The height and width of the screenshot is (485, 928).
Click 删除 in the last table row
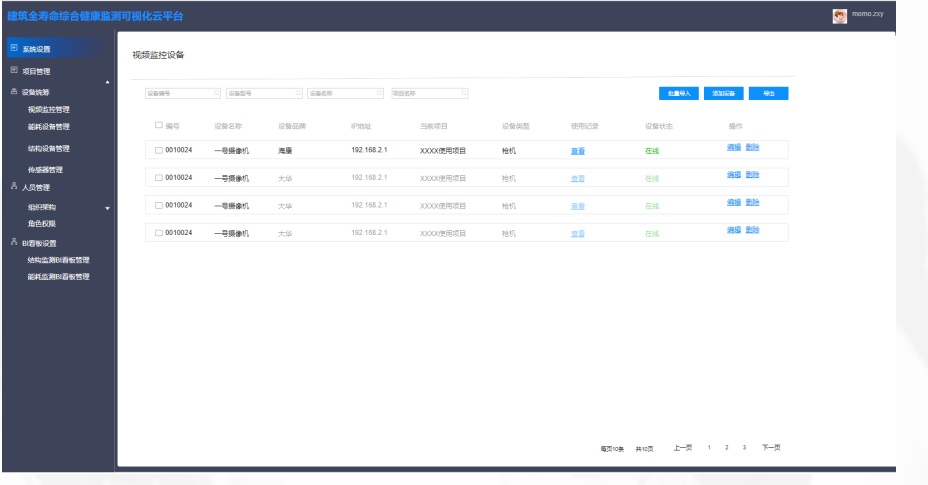pos(752,230)
